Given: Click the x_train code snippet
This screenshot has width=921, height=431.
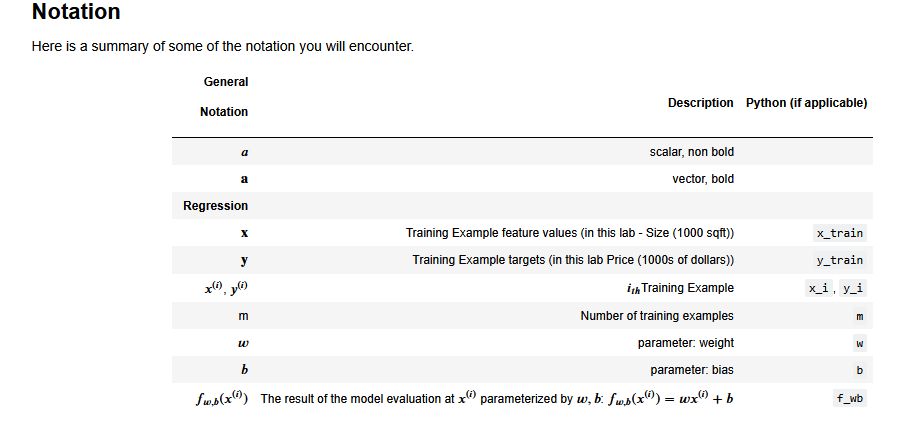Looking at the screenshot, I should click(839, 233).
